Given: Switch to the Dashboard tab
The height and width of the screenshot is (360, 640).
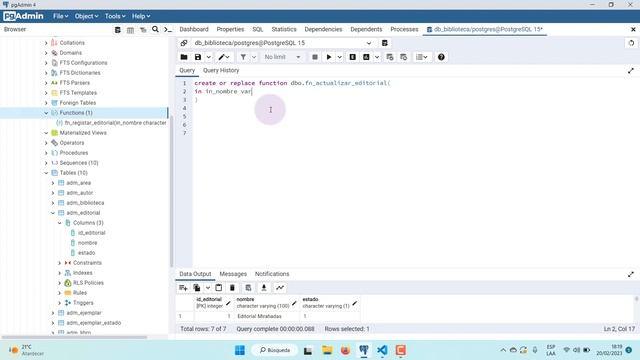Looking at the screenshot, I should pos(194,29).
